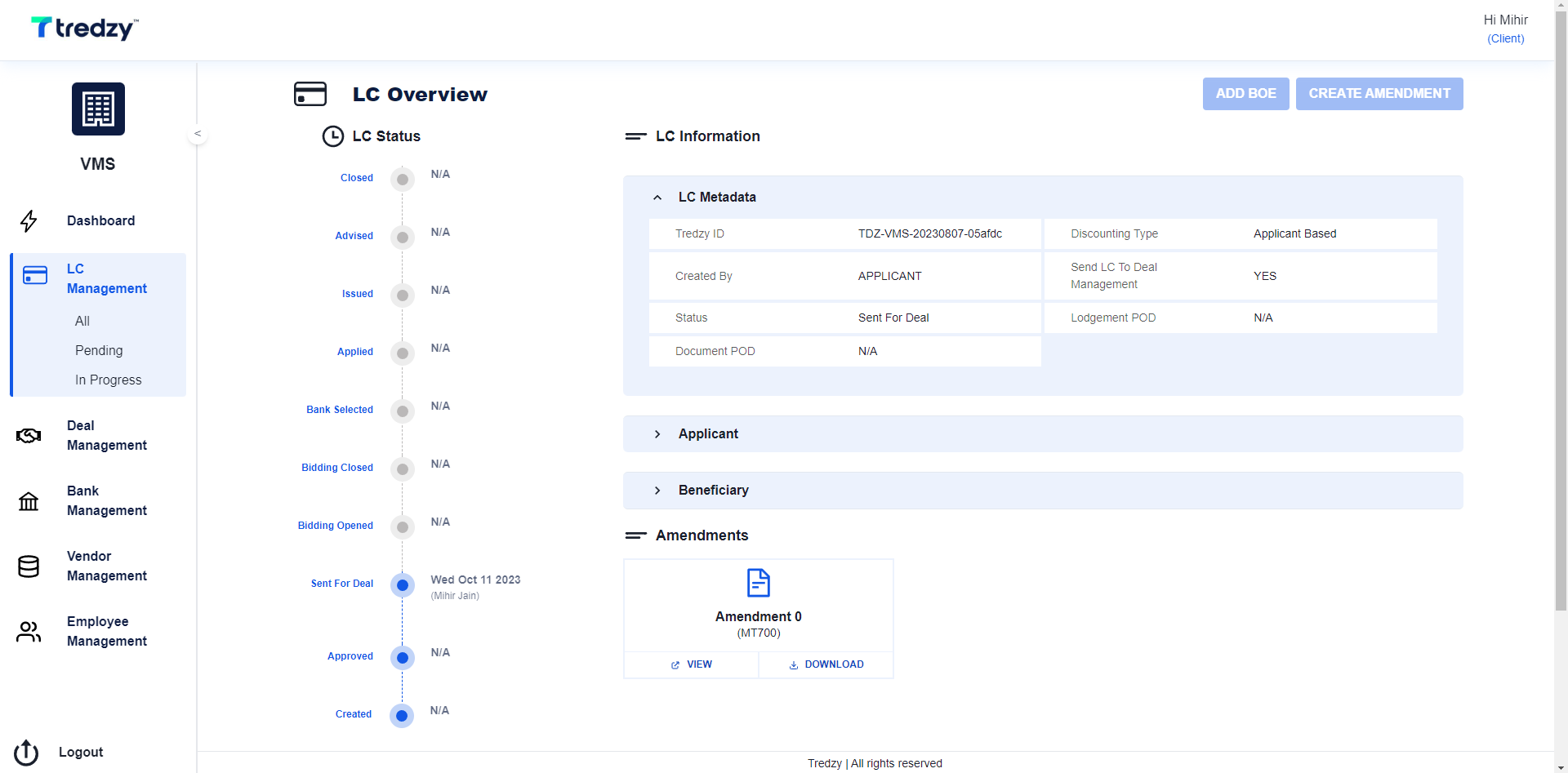Click the Dashboard lightning bolt icon

click(x=29, y=221)
